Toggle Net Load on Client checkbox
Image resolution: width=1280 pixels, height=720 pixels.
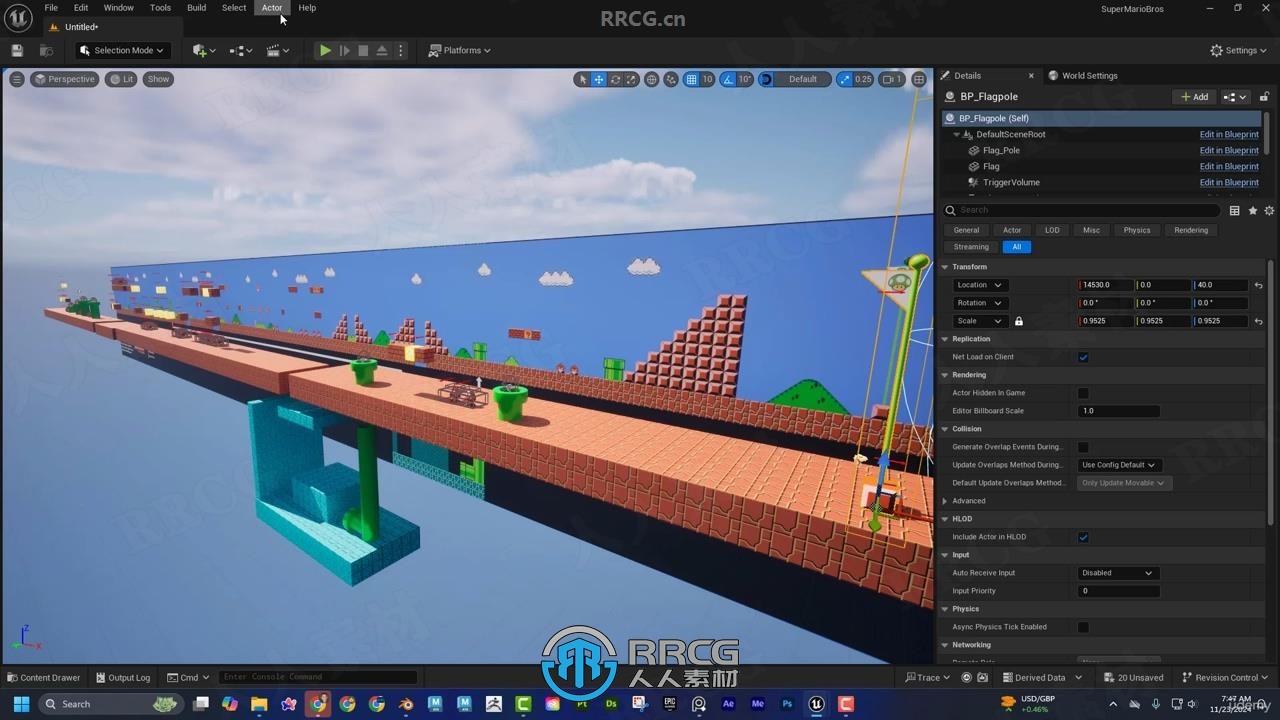click(x=1083, y=357)
